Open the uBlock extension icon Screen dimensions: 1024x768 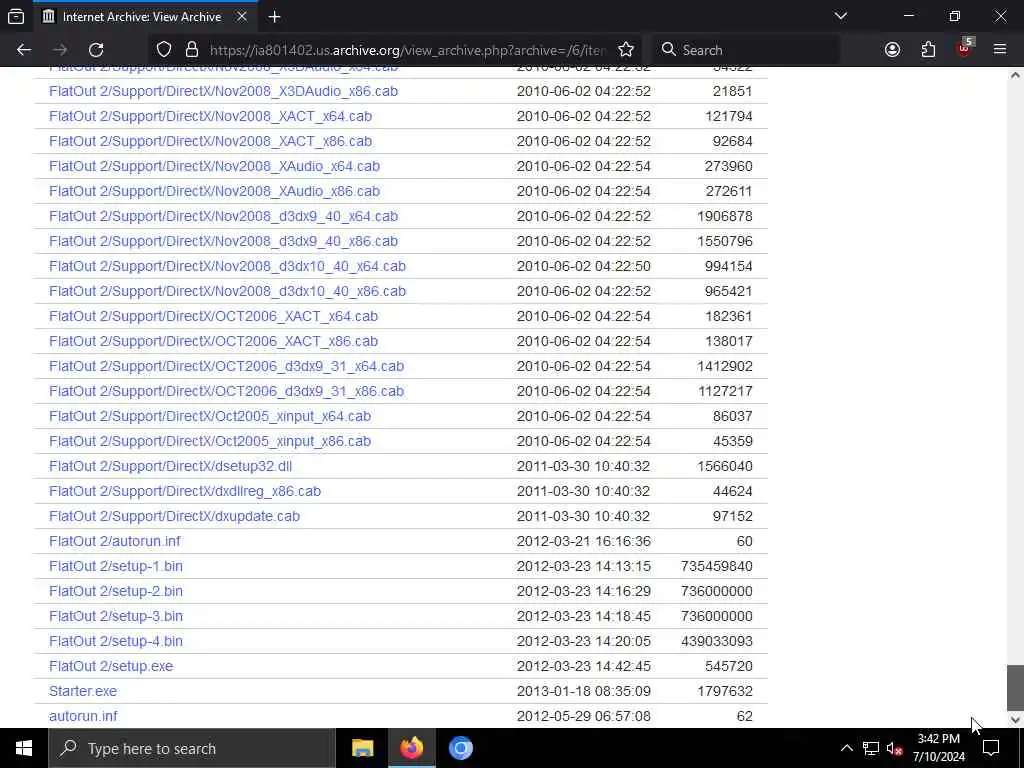[965, 48]
